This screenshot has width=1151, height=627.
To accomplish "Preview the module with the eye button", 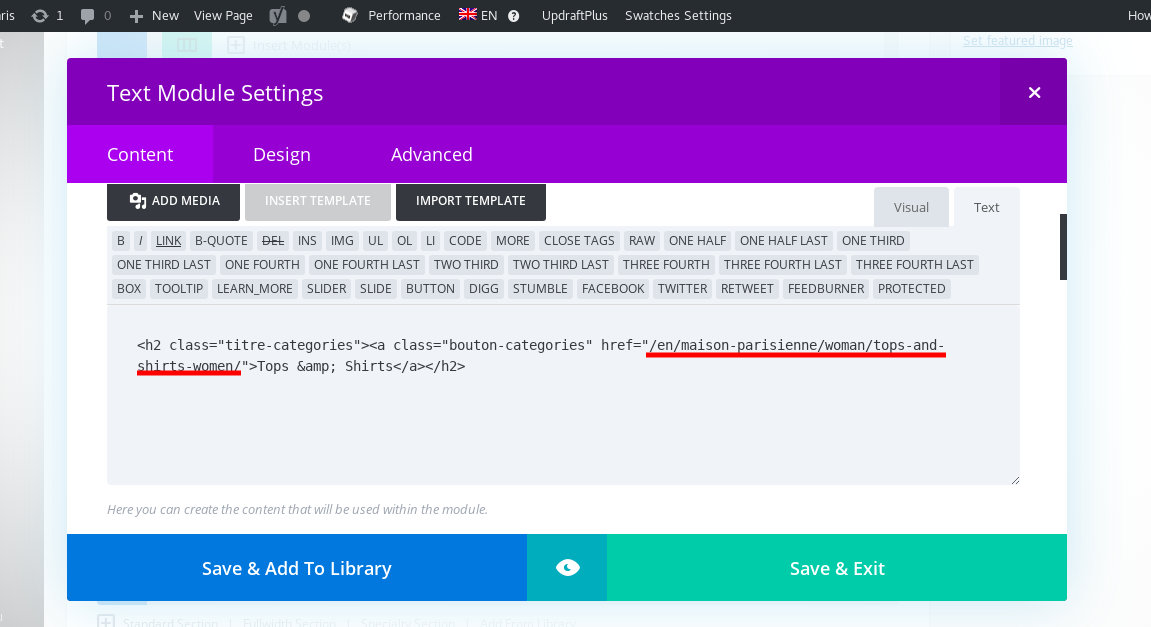I will (567, 568).
